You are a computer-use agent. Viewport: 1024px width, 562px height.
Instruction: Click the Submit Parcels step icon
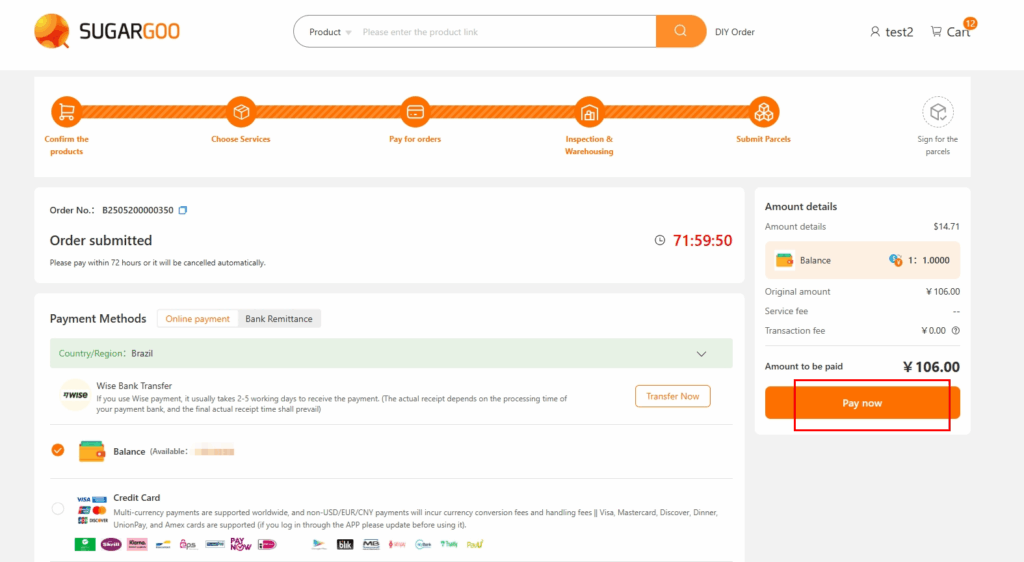[x=763, y=112]
